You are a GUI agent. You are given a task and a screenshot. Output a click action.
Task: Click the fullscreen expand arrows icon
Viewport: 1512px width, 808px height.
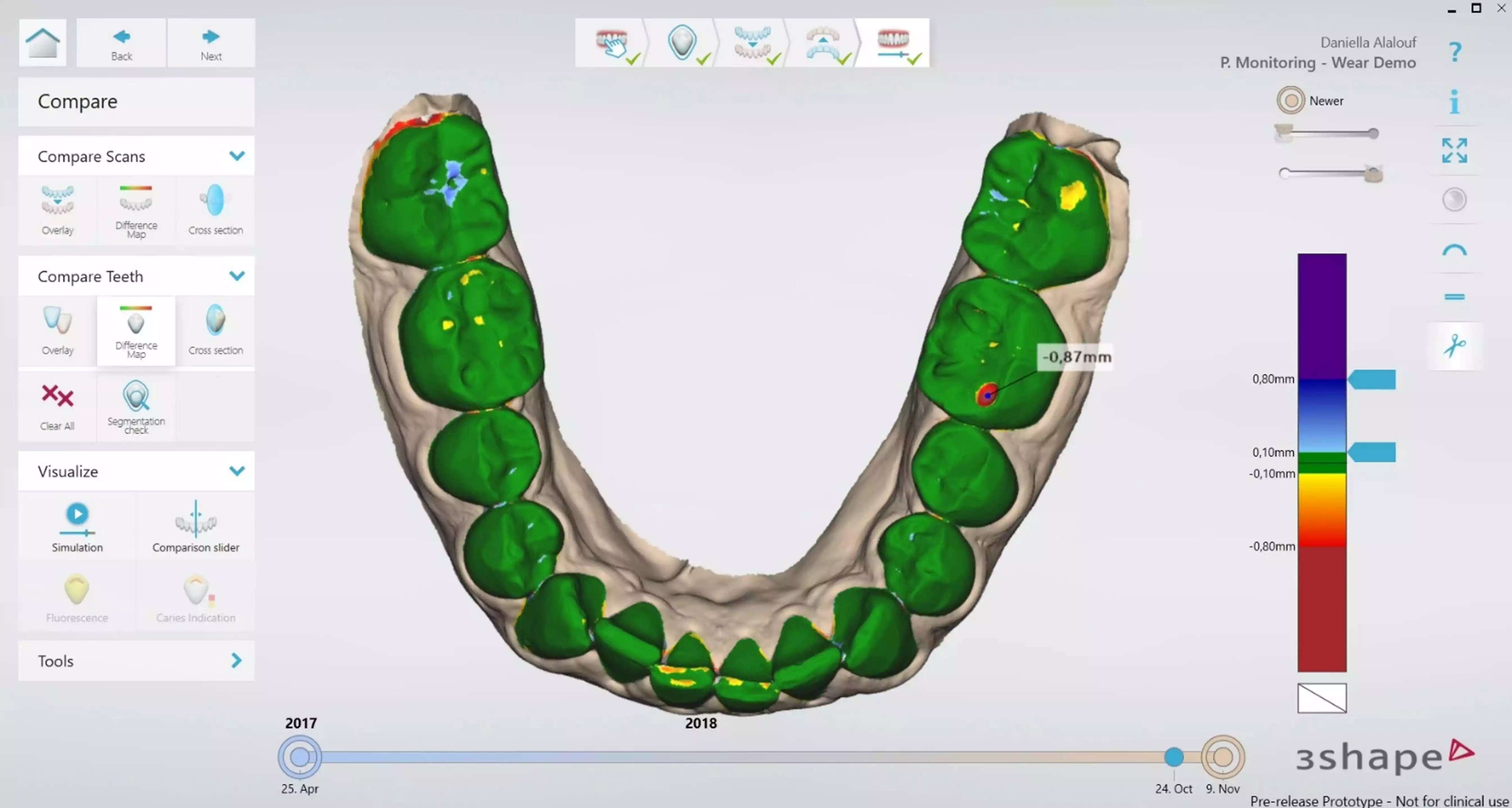(x=1454, y=151)
